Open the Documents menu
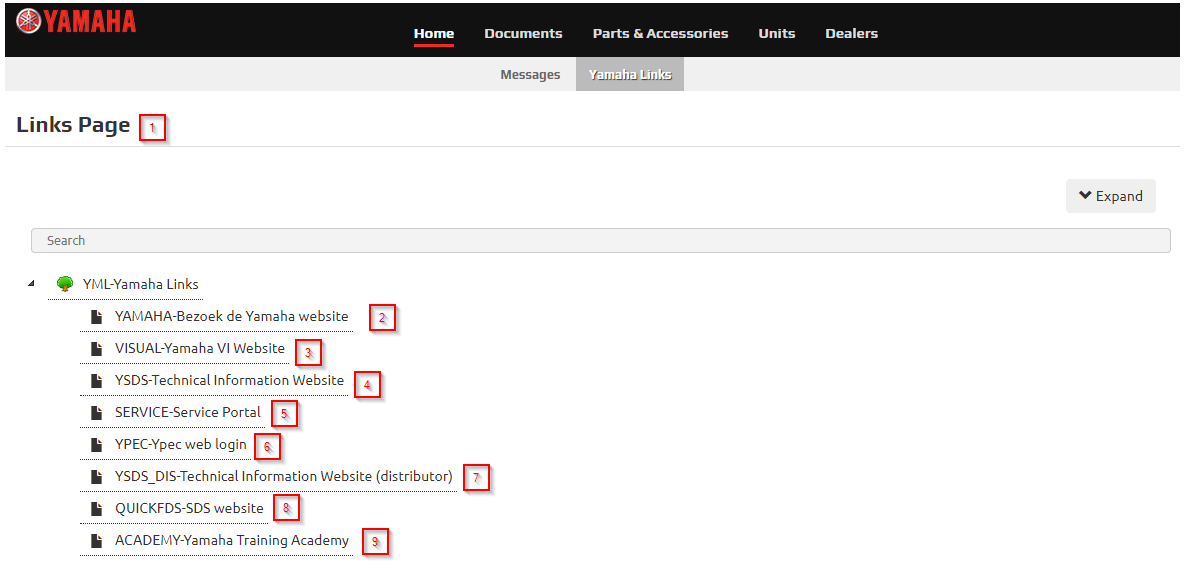1187x568 pixels. pyautogui.click(x=523, y=33)
